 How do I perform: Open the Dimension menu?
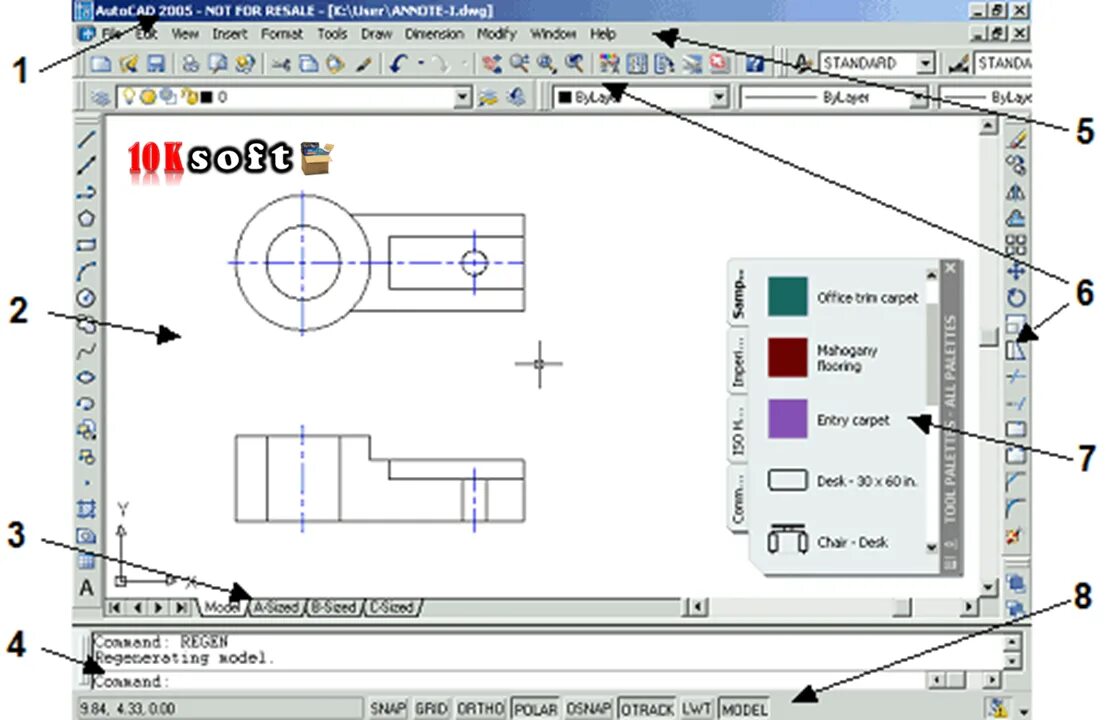pos(434,34)
